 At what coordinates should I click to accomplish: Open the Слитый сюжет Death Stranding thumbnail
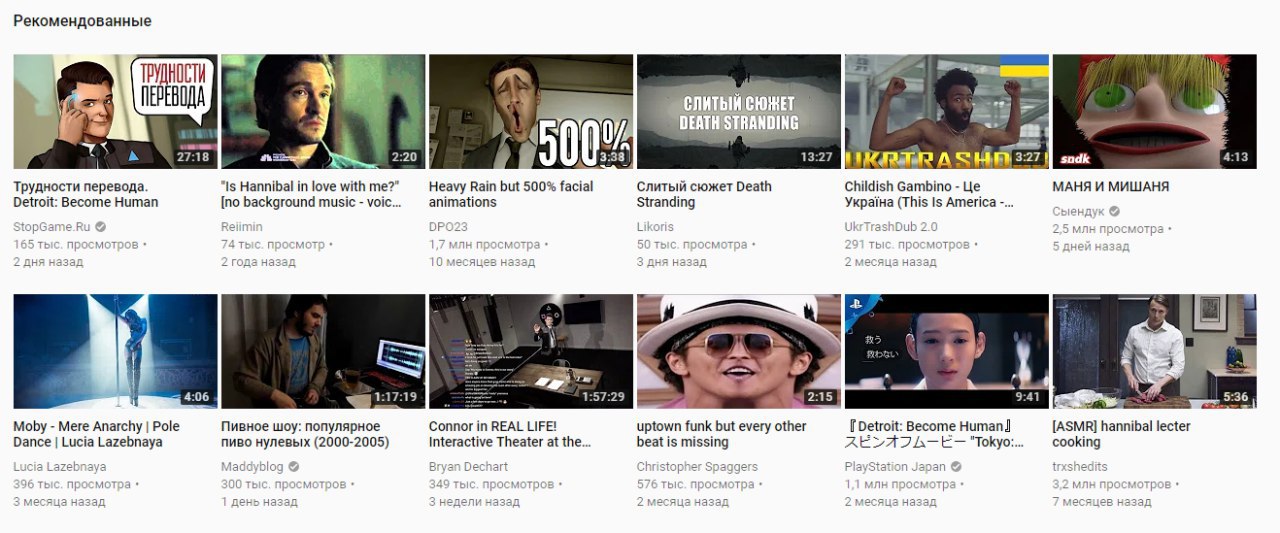739,111
